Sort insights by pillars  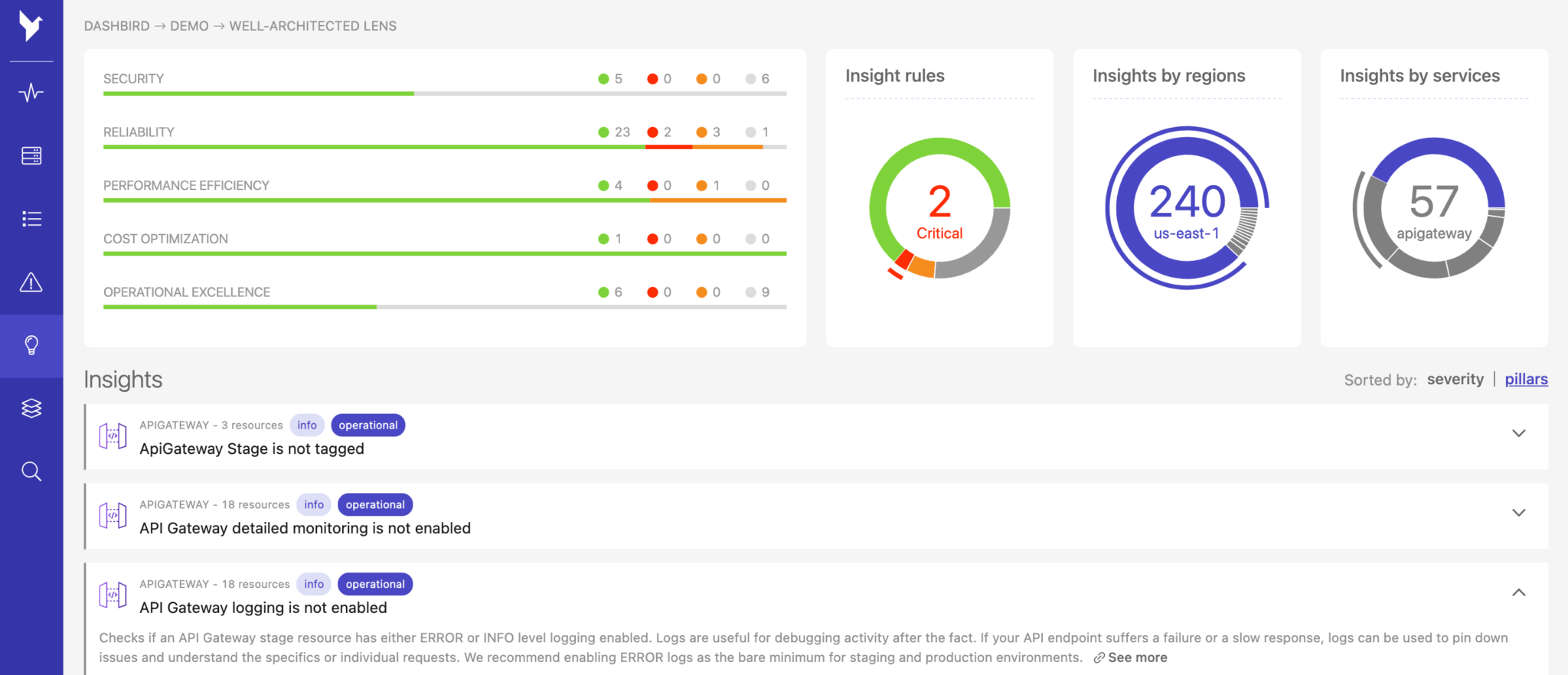click(x=1526, y=380)
